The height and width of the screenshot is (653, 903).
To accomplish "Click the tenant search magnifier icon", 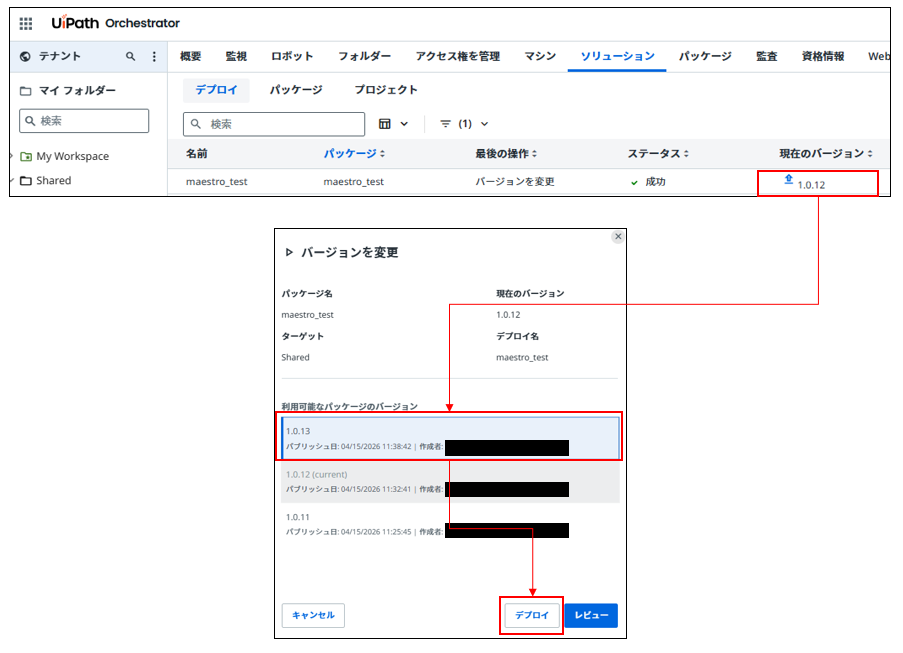I will tap(131, 57).
